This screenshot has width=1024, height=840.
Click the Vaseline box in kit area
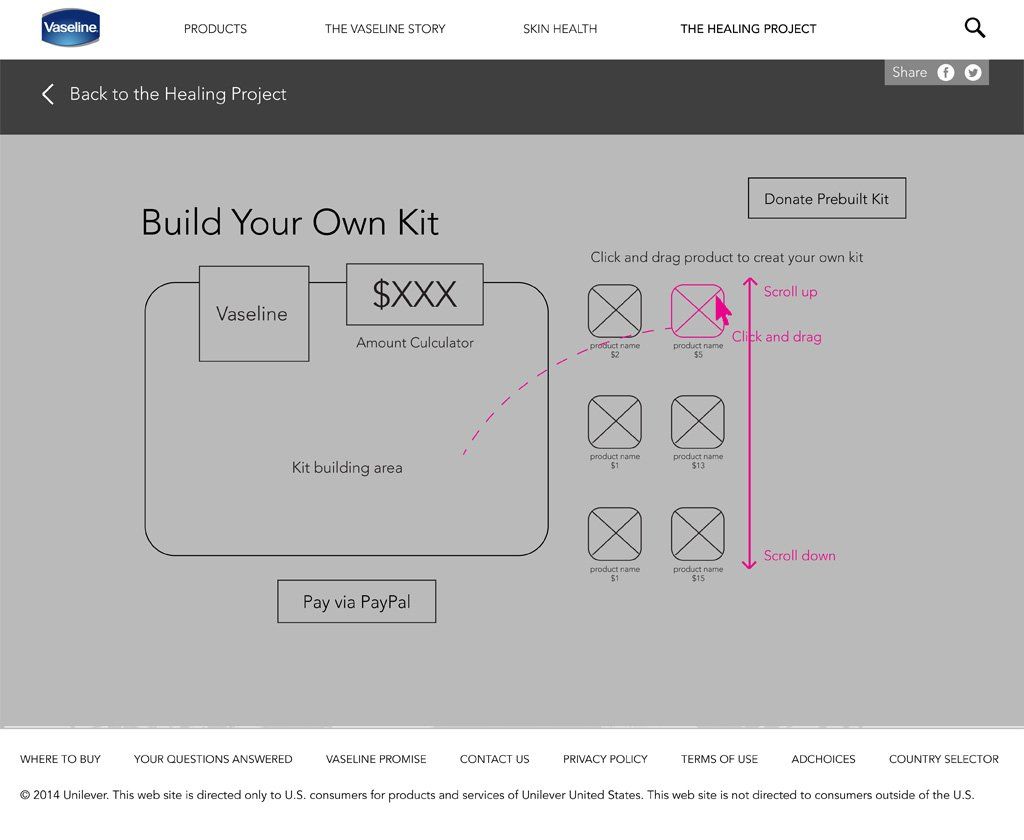tap(254, 314)
